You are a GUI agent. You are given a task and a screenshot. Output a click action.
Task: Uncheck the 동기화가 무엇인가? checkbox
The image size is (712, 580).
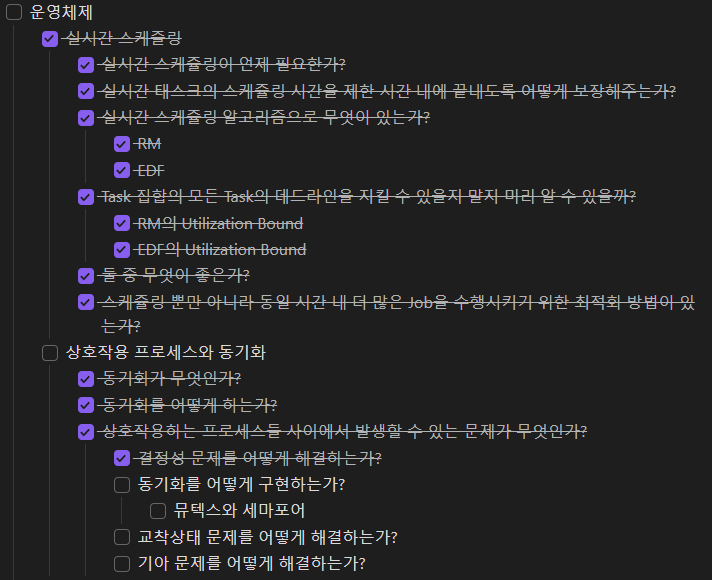tap(86, 379)
